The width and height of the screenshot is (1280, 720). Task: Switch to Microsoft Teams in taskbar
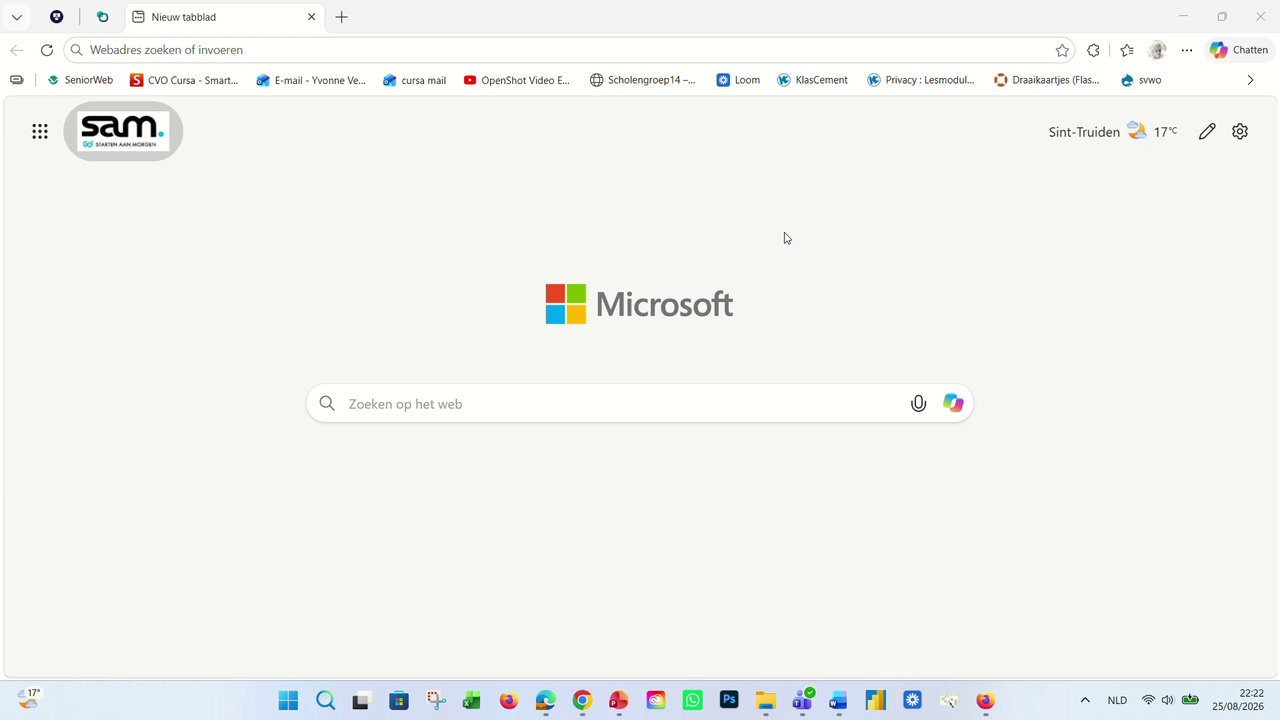802,700
